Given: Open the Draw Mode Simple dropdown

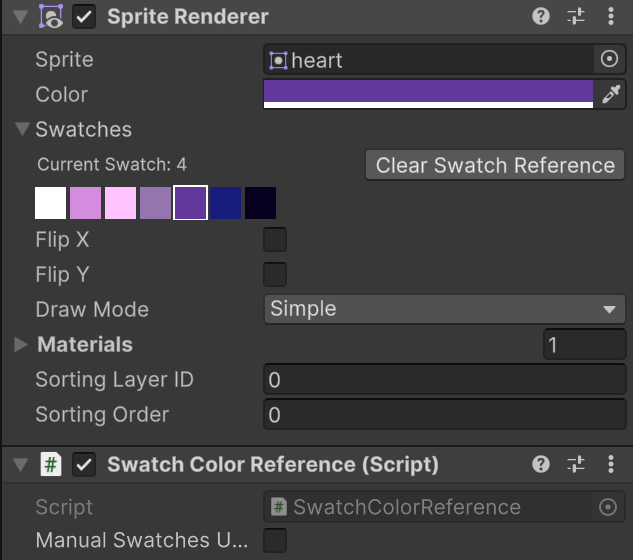Looking at the screenshot, I should (x=444, y=309).
